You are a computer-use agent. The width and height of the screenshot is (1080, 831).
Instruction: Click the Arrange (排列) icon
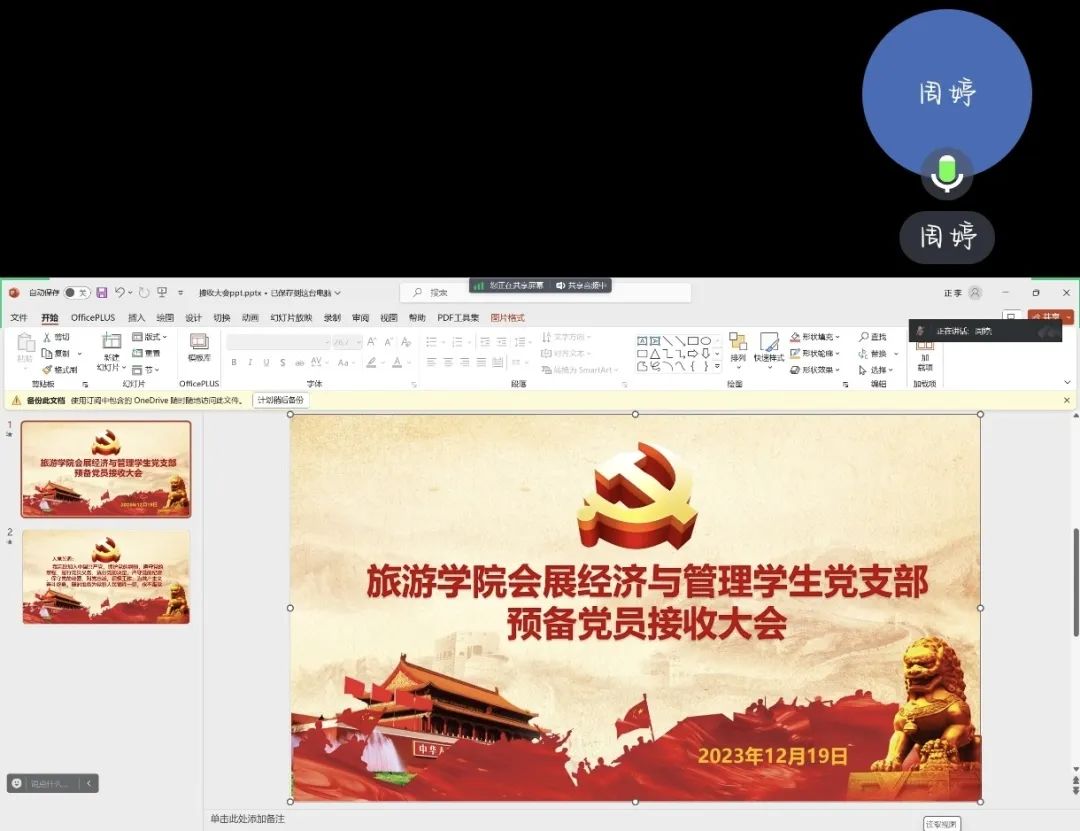tap(738, 342)
